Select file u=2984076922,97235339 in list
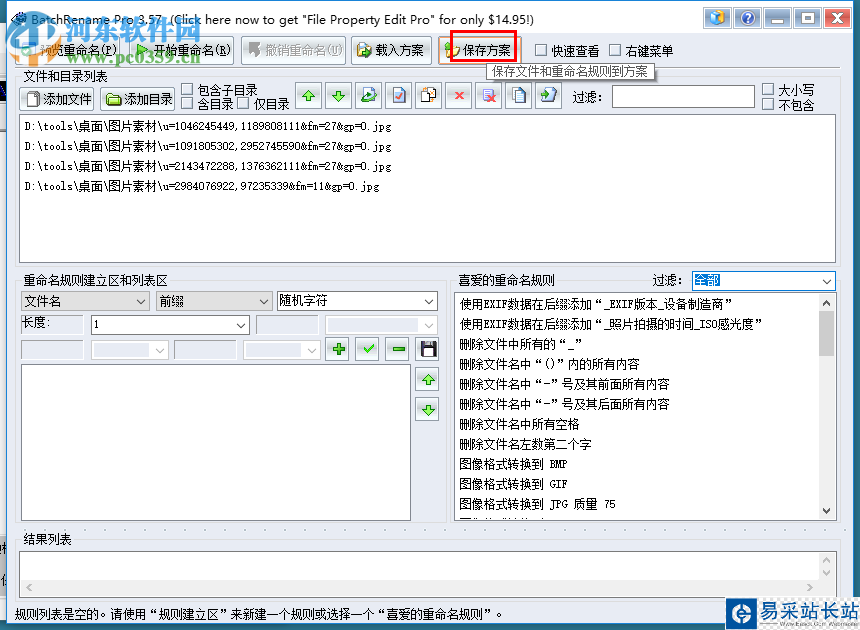The width and height of the screenshot is (860, 630). coord(202,186)
